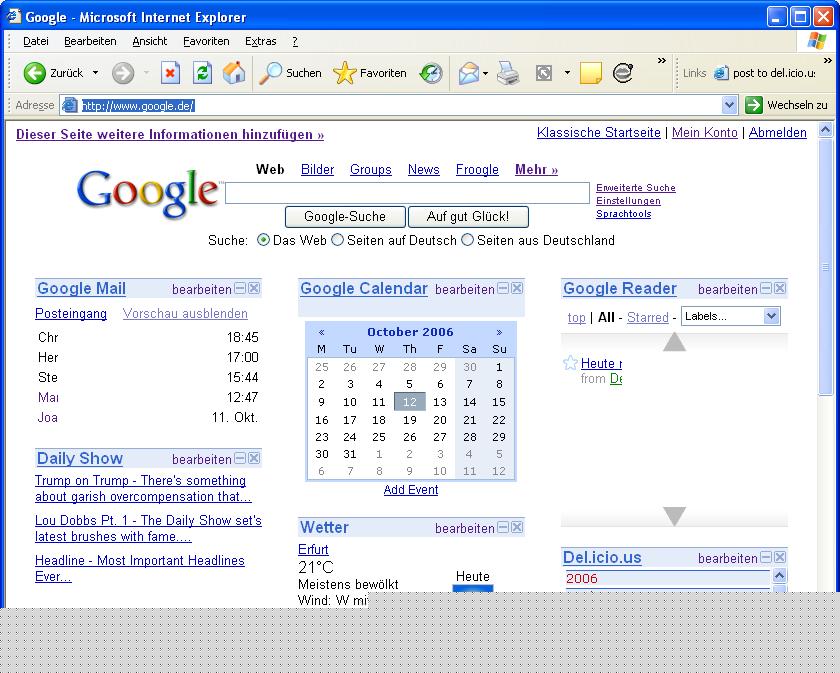Viewport: 840px width, 673px height.
Task: Click the address bar URL field
Action: 399,105
